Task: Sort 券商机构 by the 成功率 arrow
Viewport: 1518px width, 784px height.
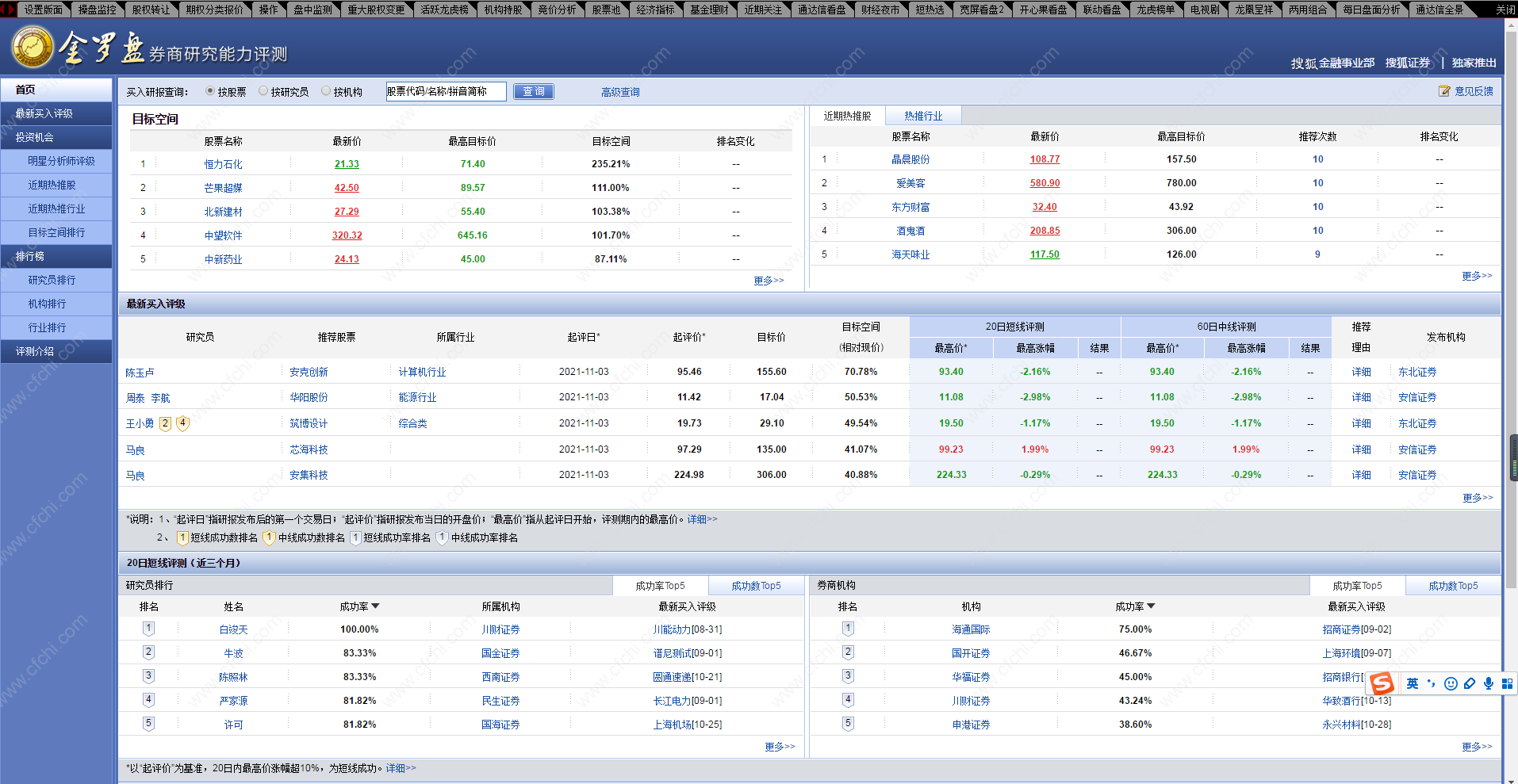Action: point(1151,606)
